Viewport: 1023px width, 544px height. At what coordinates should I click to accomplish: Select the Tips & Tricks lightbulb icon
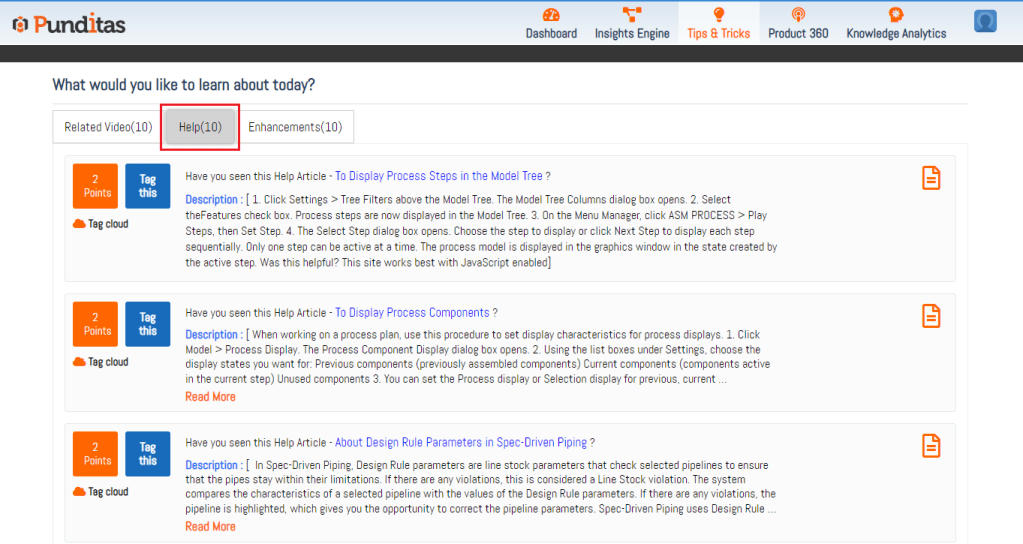(x=718, y=15)
